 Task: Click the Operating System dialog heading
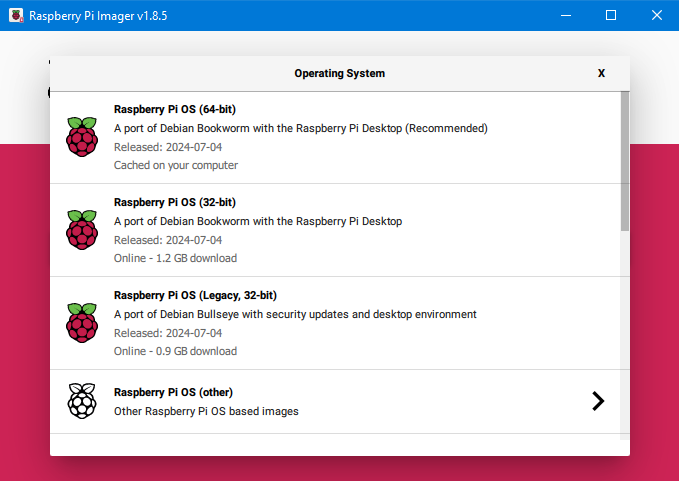pyautogui.click(x=340, y=73)
